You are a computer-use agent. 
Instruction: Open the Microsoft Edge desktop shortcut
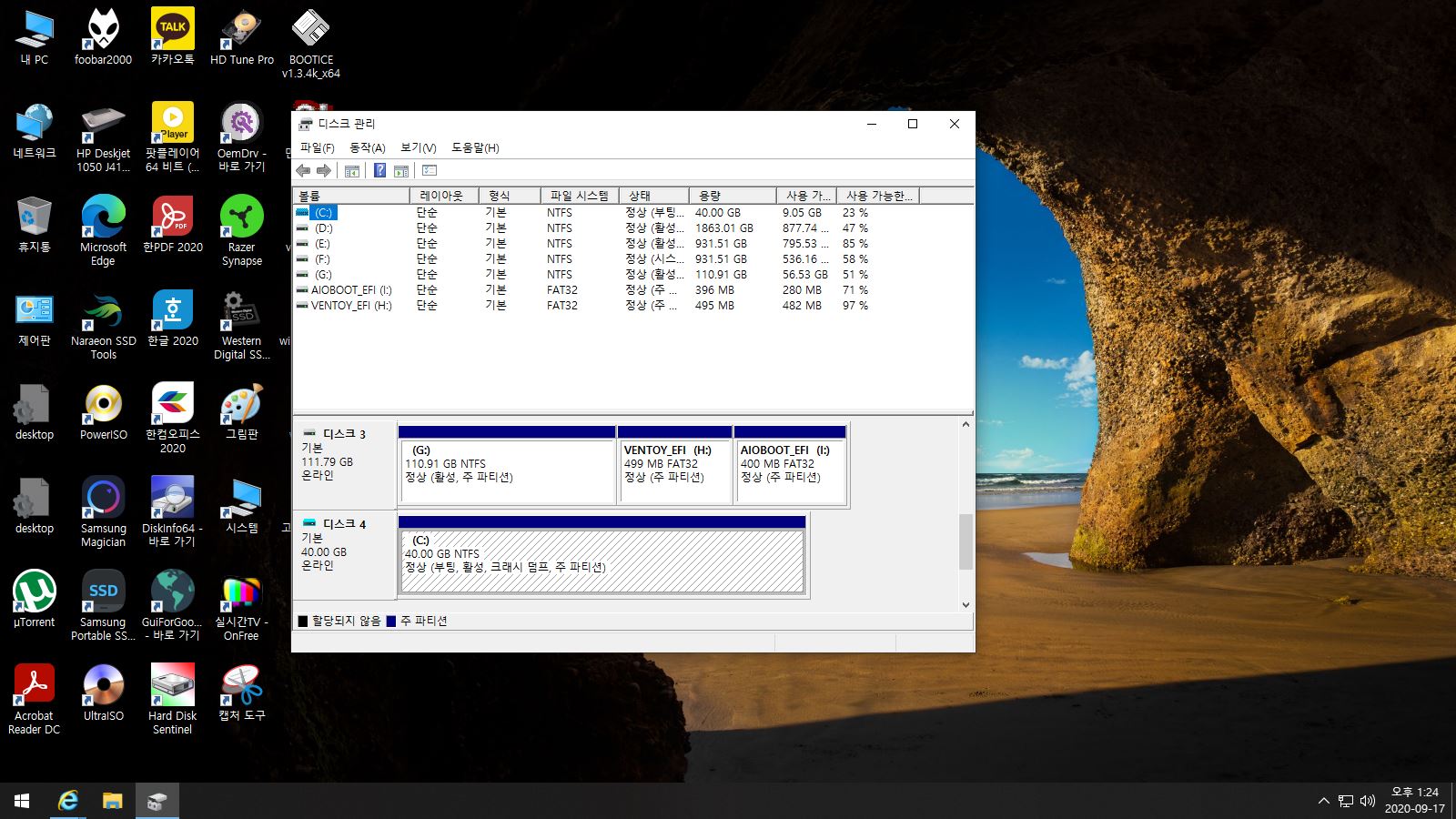click(103, 231)
